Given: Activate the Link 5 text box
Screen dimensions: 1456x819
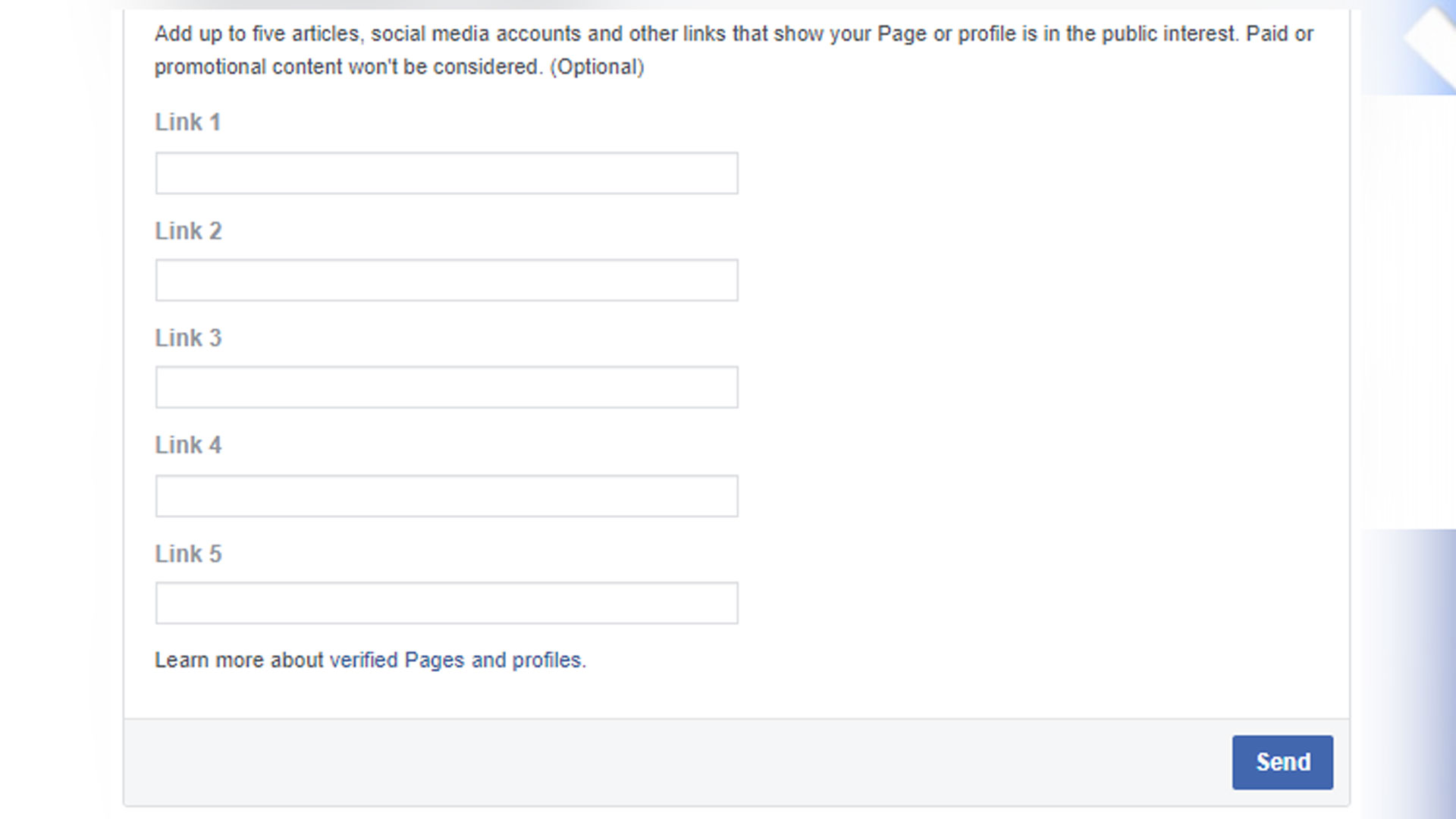Looking at the screenshot, I should coord(447,603).
